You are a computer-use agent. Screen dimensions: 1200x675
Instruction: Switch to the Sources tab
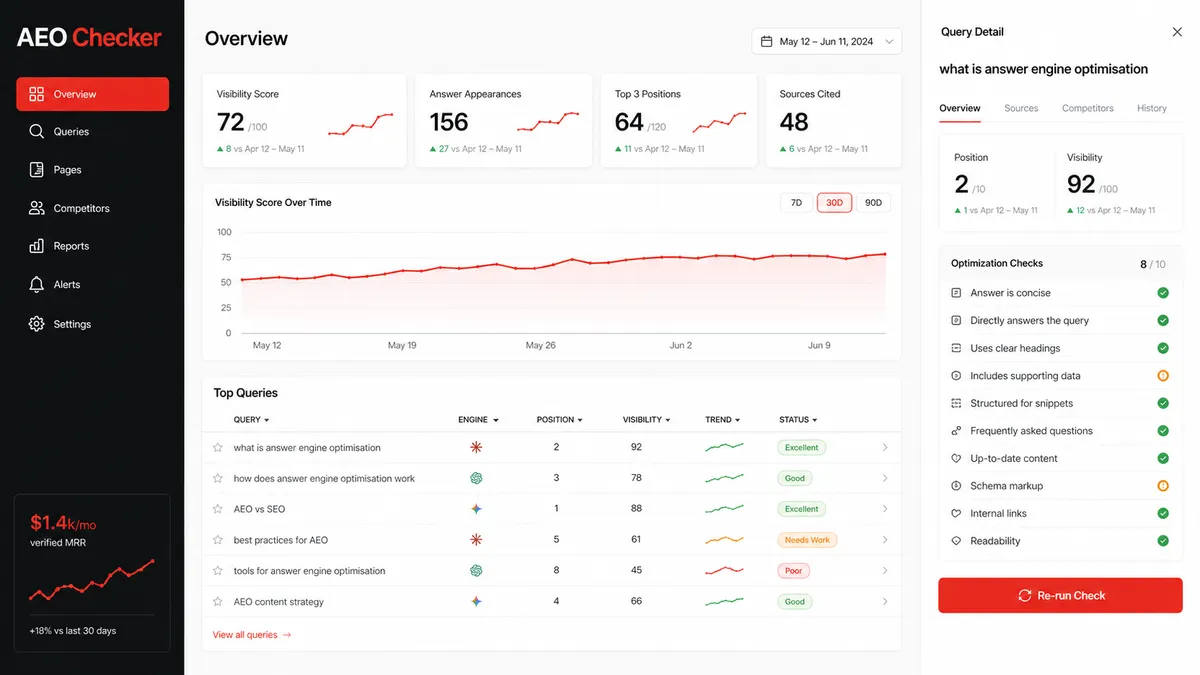(1021, 108)
